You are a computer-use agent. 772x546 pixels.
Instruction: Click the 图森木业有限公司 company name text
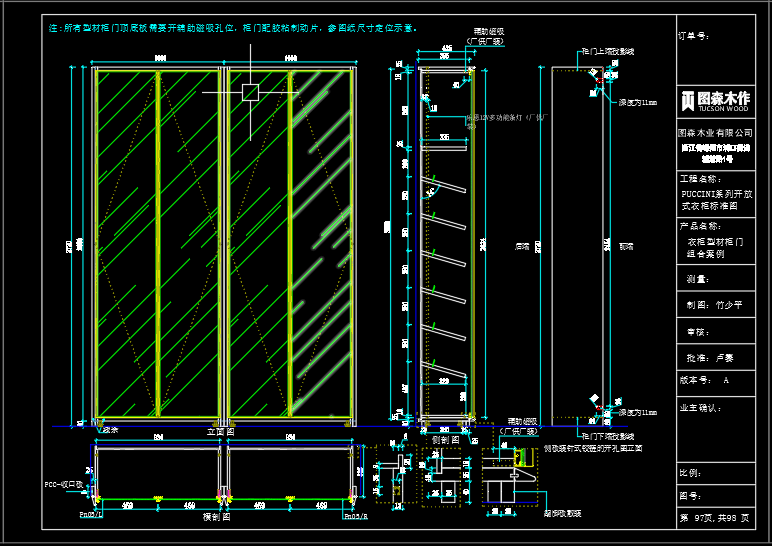pos(714,132)
